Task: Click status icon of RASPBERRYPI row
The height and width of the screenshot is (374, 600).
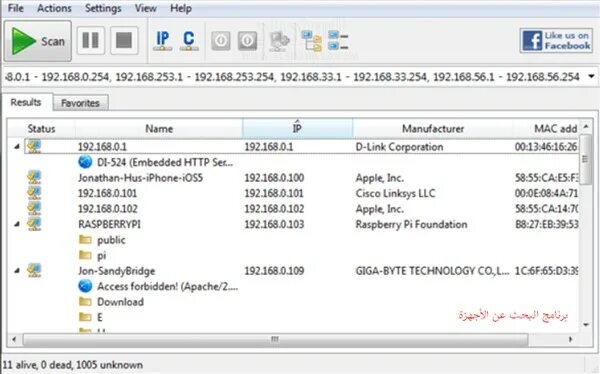Action: click(34, 224)
